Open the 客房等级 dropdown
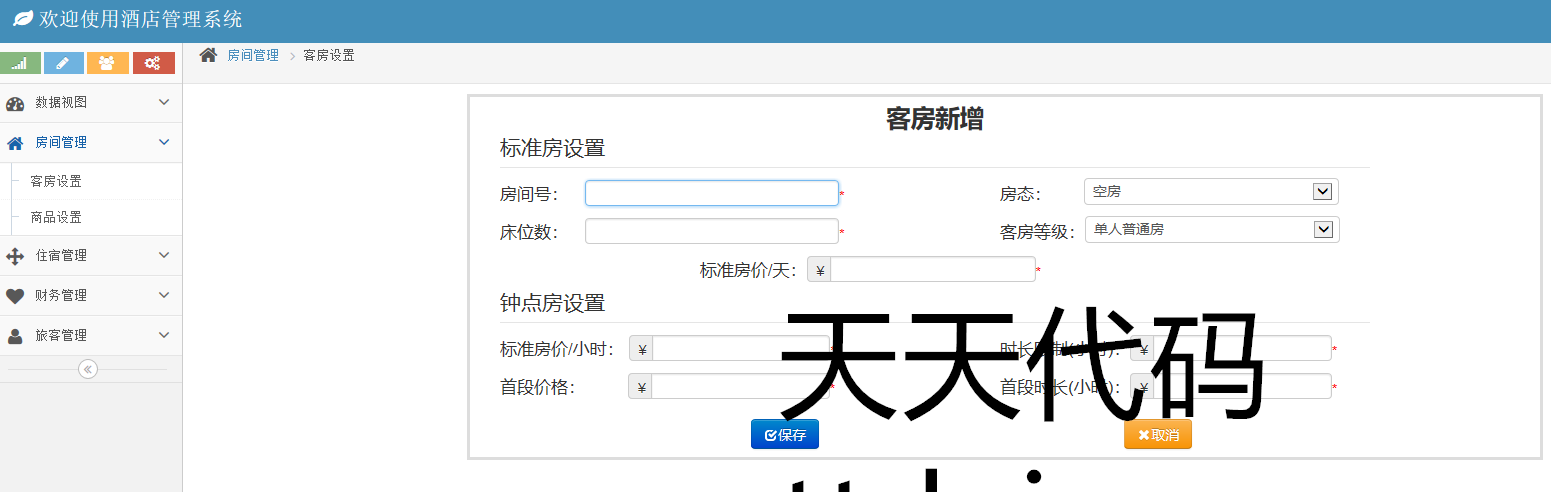The image size is (1551, 492). 1211,230
